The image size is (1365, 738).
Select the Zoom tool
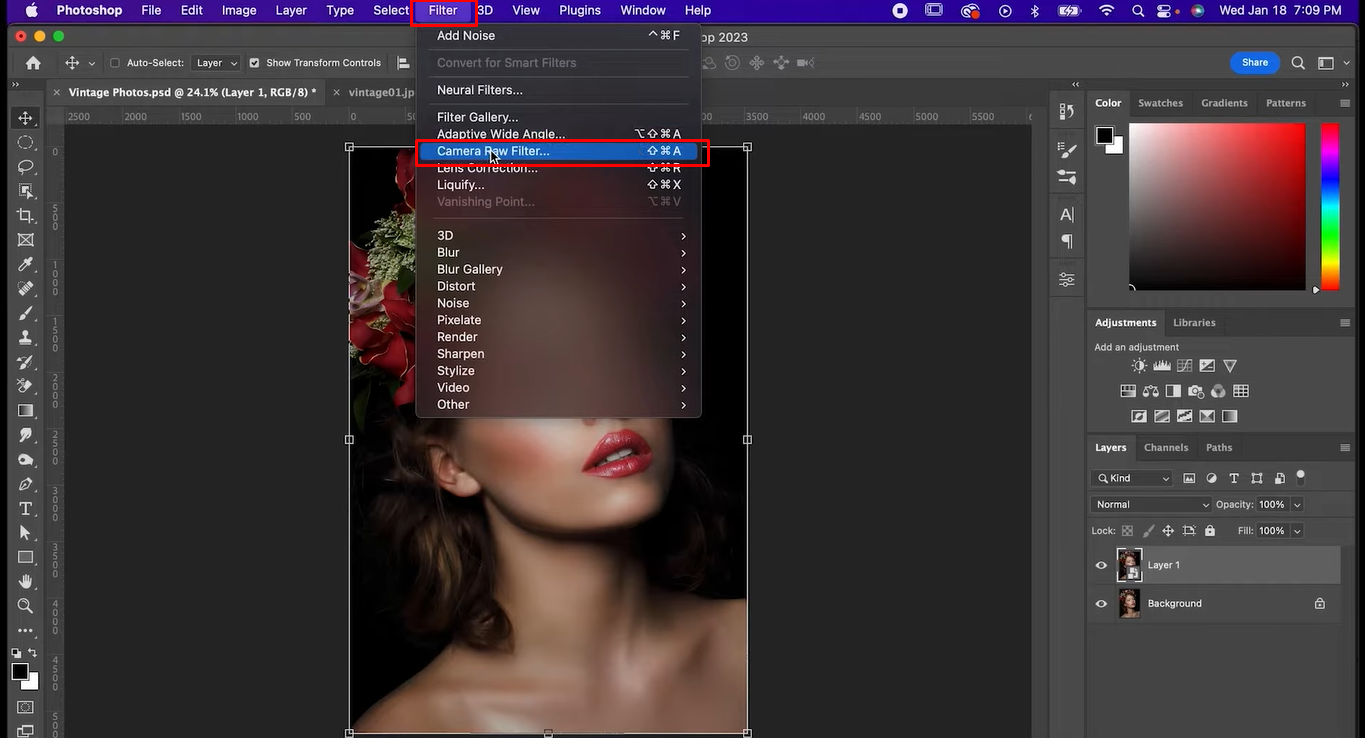tap(26, 606)
